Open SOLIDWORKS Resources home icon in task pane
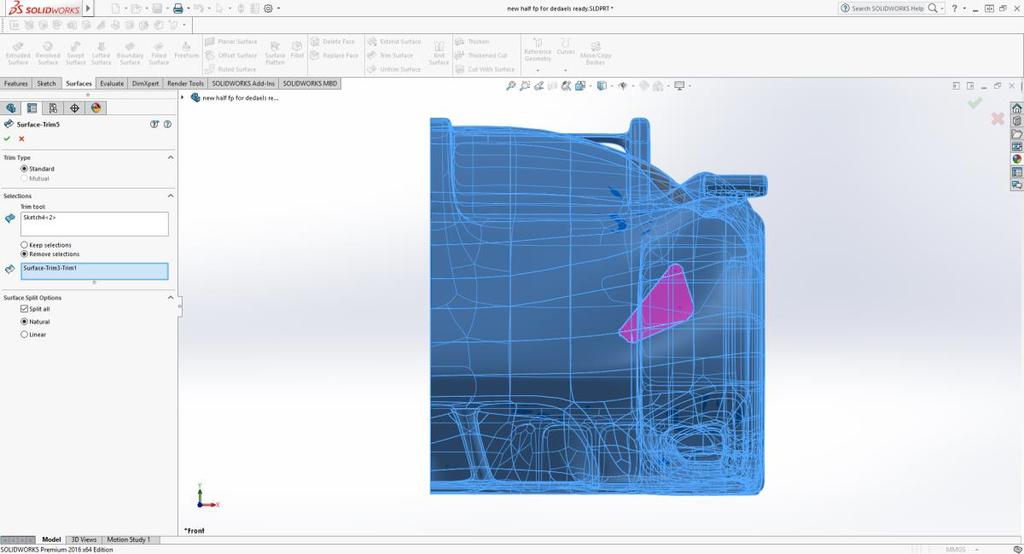The width and height of the screenshot is (1024, 554). click(x=1017, y=108)
